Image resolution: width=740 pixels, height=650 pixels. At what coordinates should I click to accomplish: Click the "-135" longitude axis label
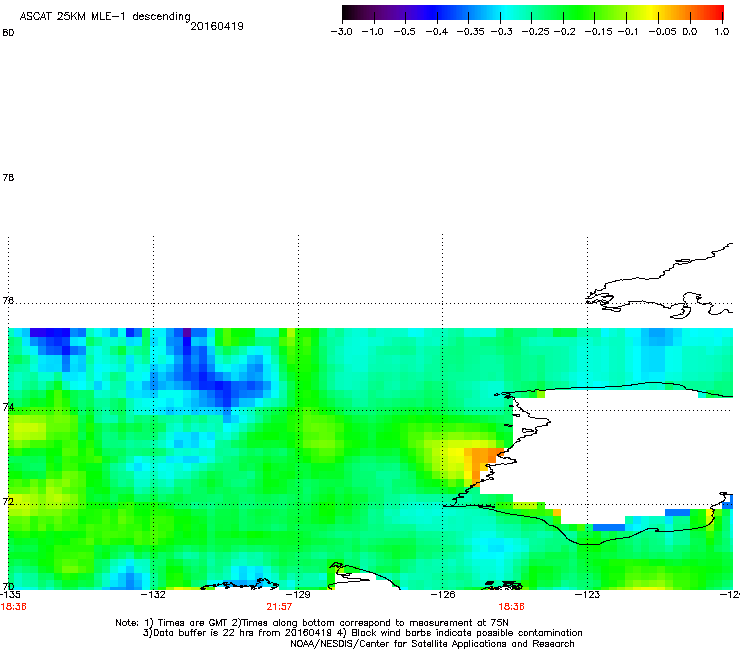click(10, 595)
